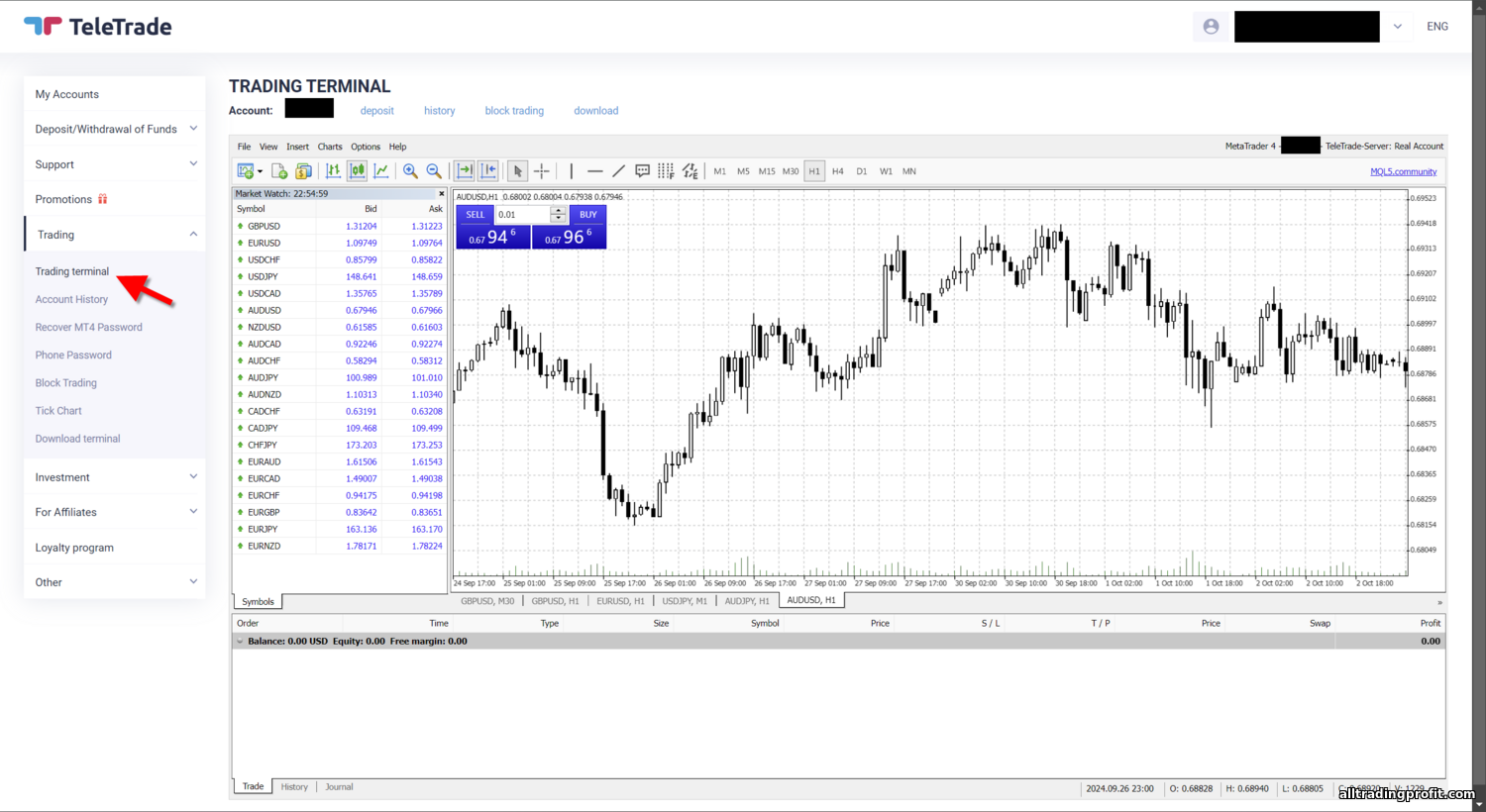
Task: Toggle chart auto scroll button
Action: [x=465, y=171]
